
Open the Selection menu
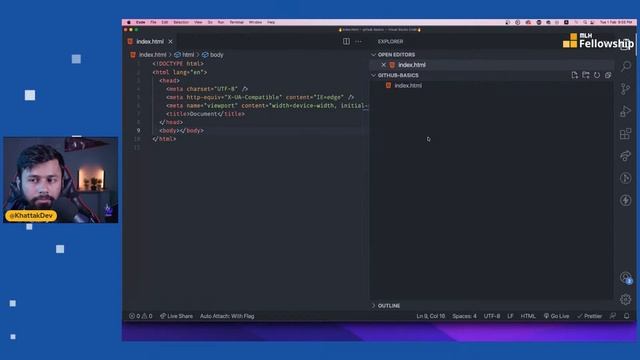point(181,22)
